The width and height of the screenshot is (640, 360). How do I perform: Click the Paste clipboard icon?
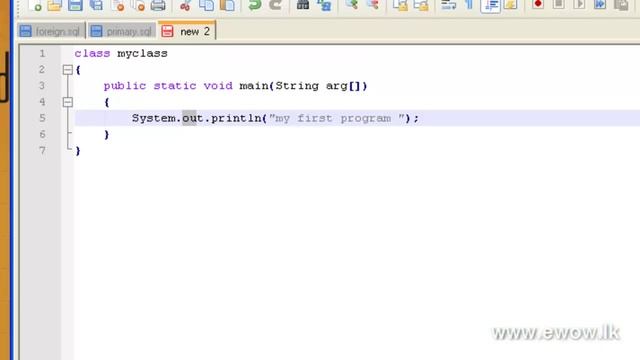[227, 5]
